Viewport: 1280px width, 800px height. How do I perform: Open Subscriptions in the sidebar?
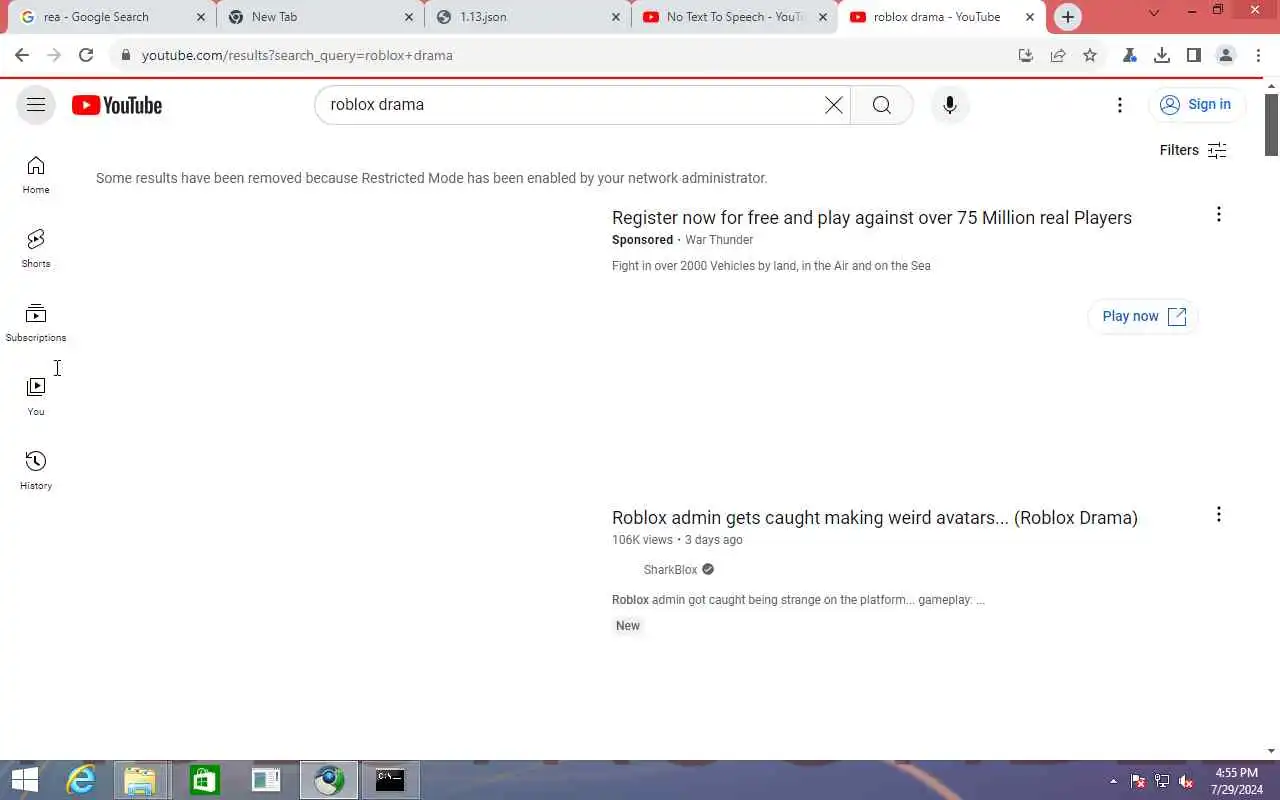tap(36, 323)
